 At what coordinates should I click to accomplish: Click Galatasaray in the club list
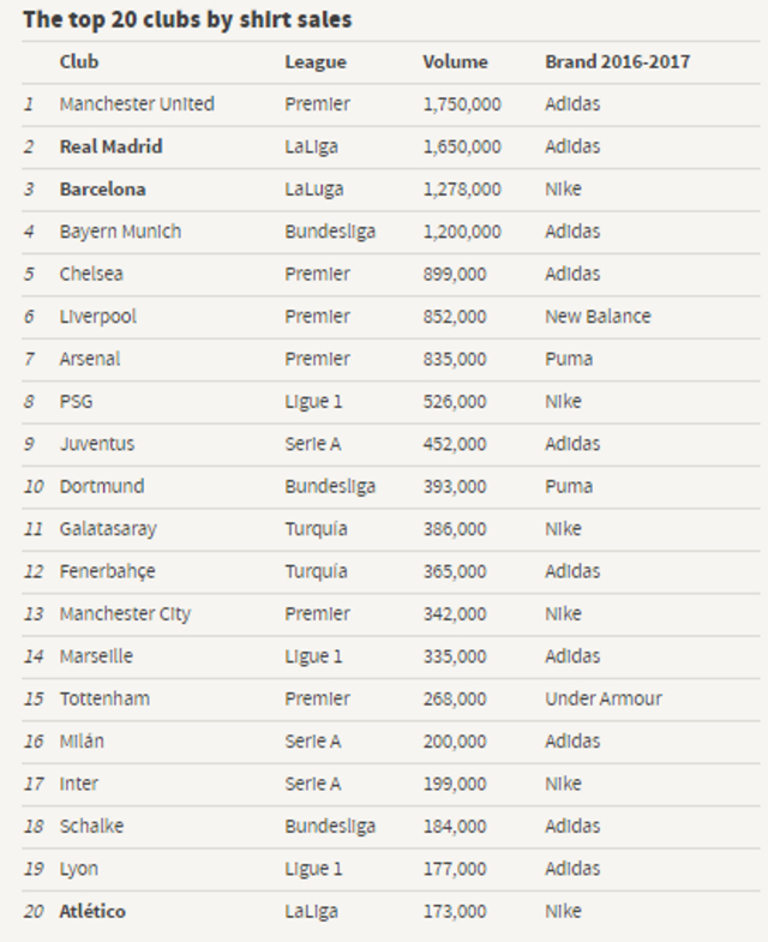click(107, 529)
